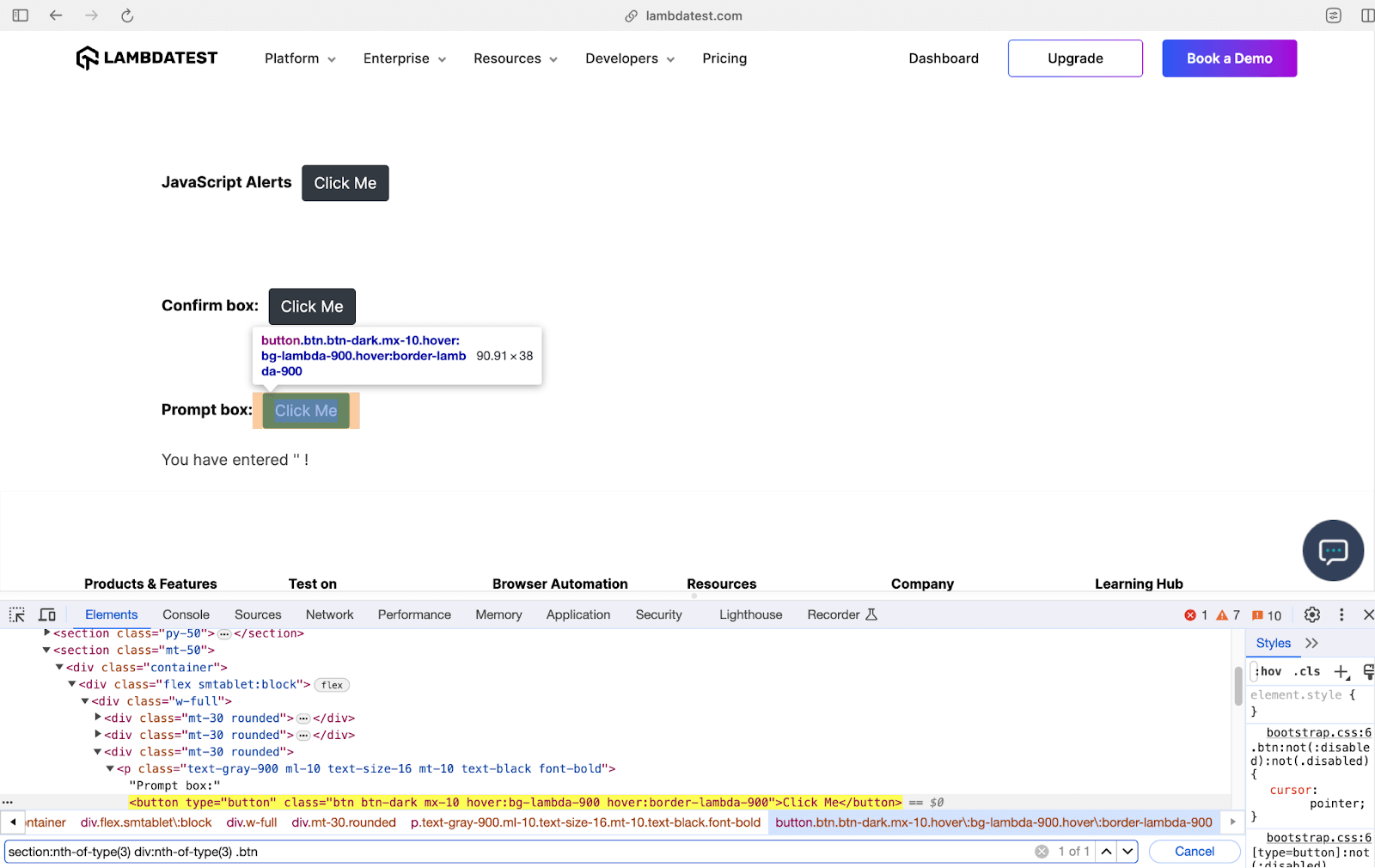Click the red console errors badge
Image resolution: width=1375 pixels, height=868 pixels.
coord(1191,614)
